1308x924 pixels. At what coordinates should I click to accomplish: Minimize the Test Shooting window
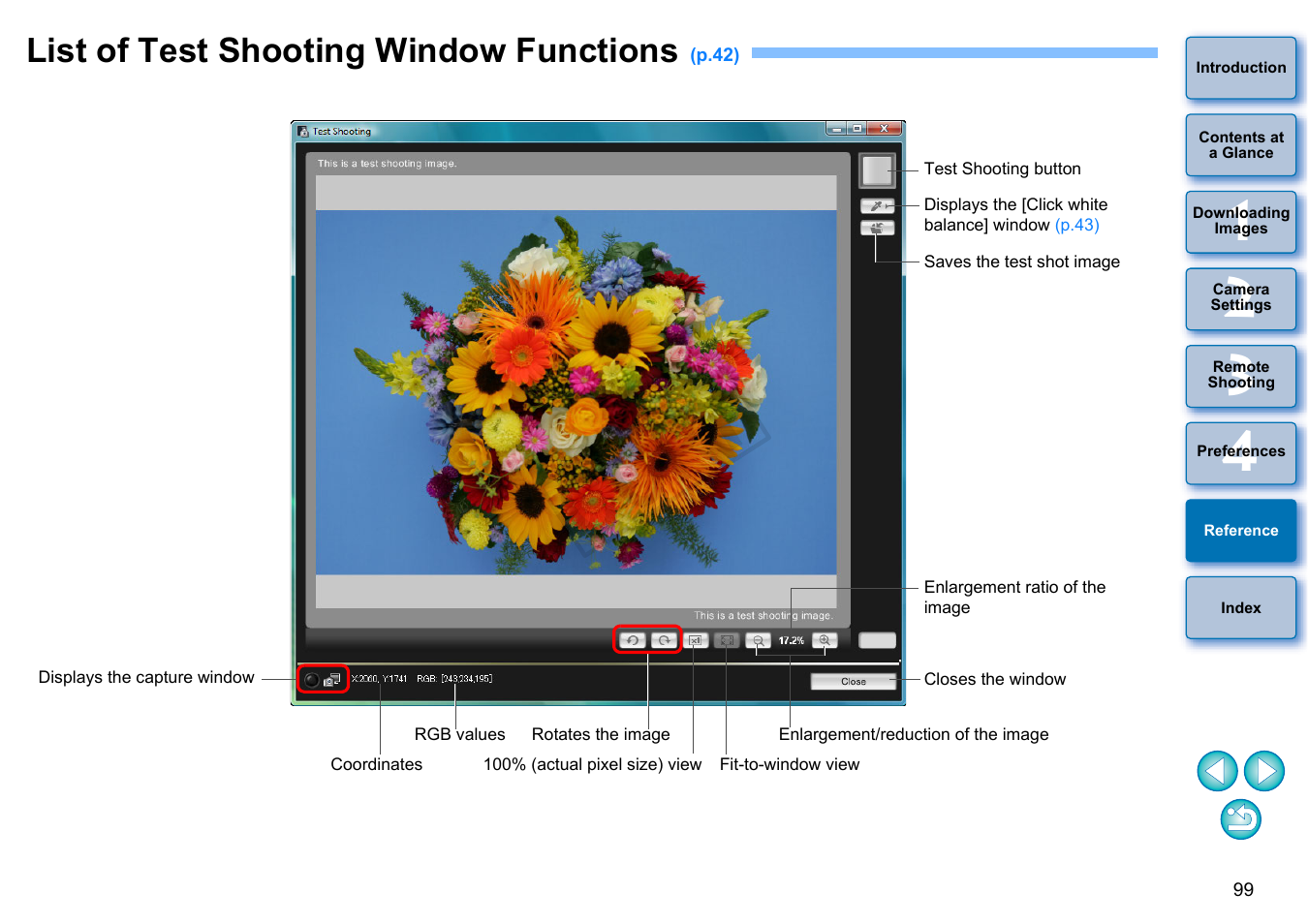point(836,129)
